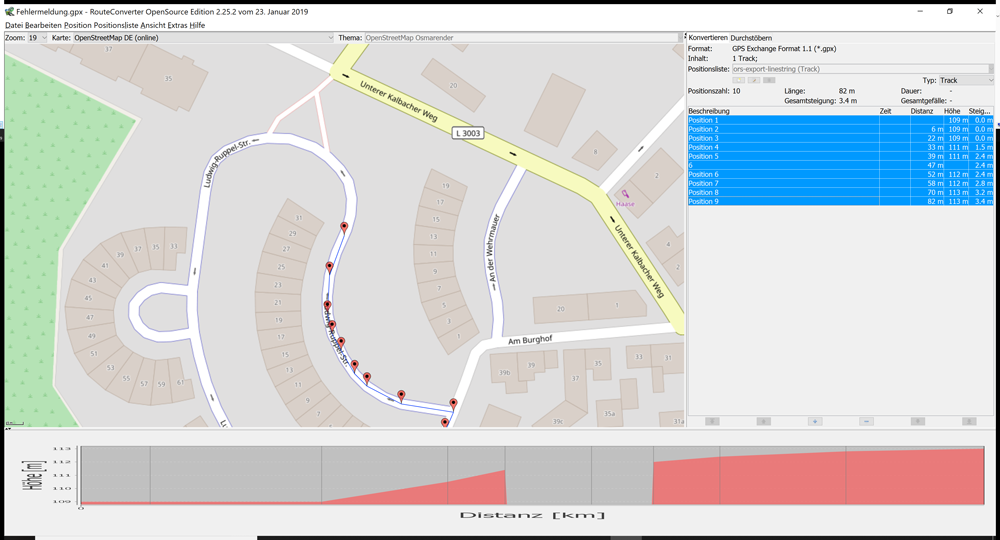
Task: Open the Extras menu
Action: coord(178,25)
